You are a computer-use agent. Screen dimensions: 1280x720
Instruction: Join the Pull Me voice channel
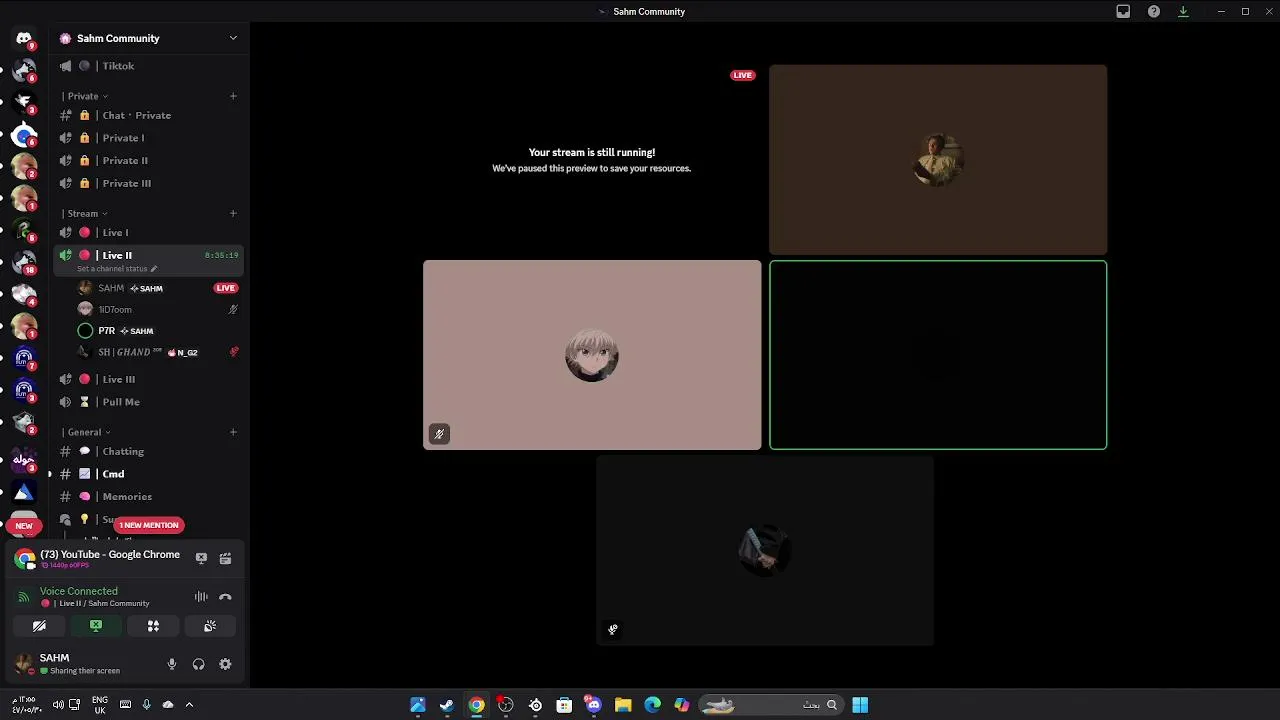[x=149, y=402]
